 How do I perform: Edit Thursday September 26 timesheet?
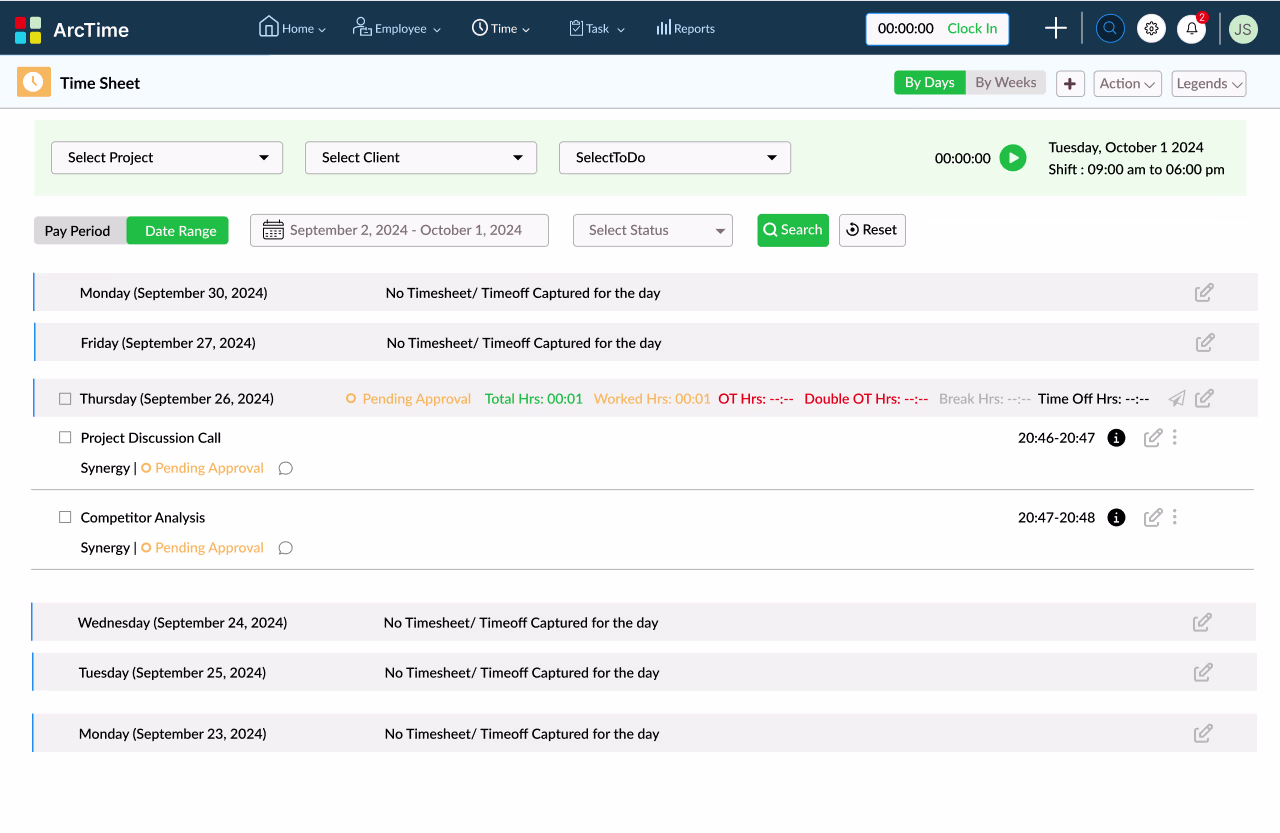click(1204, 398)
